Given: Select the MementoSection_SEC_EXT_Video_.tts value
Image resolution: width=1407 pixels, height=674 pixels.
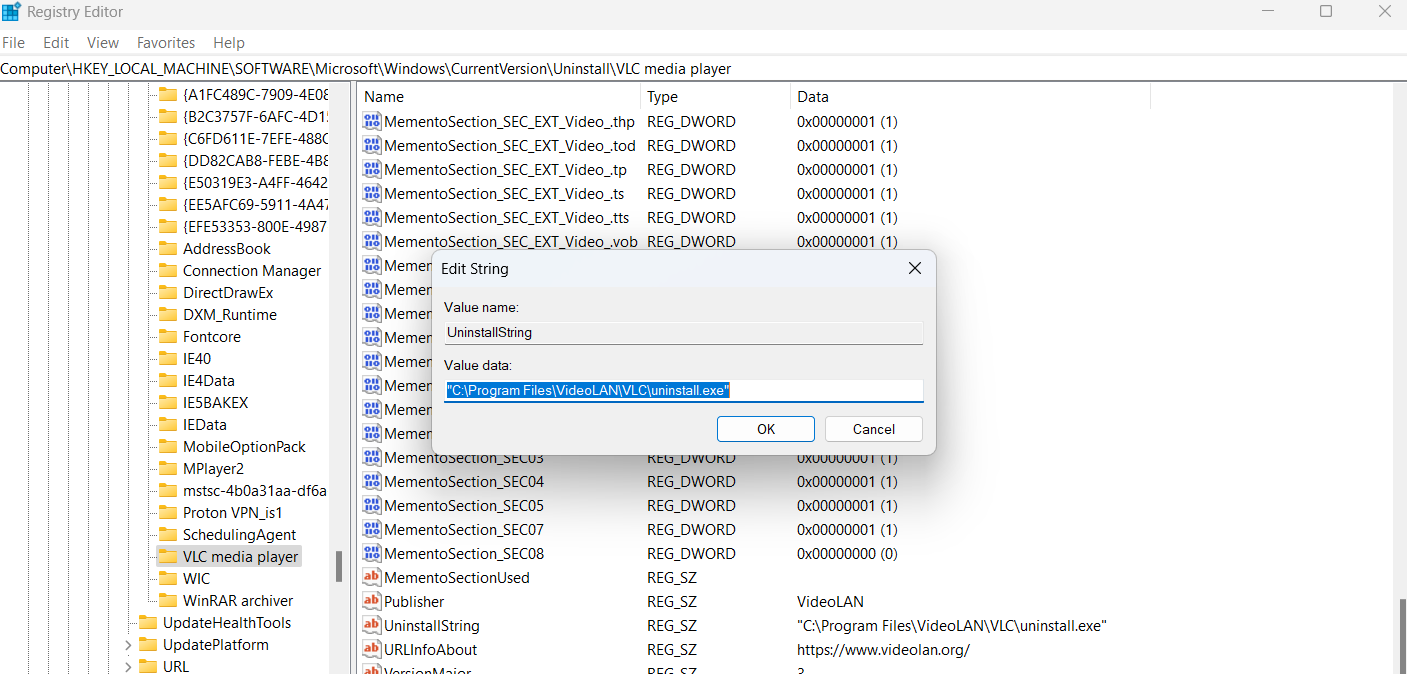Looking at the screenshot, I should 507,218.
